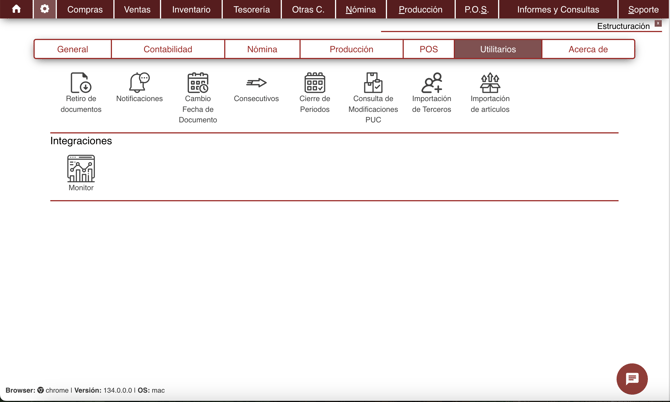670x402 pixels.
Task: Open the Consecutivos arrow icon
Action: tap(256, 82)
